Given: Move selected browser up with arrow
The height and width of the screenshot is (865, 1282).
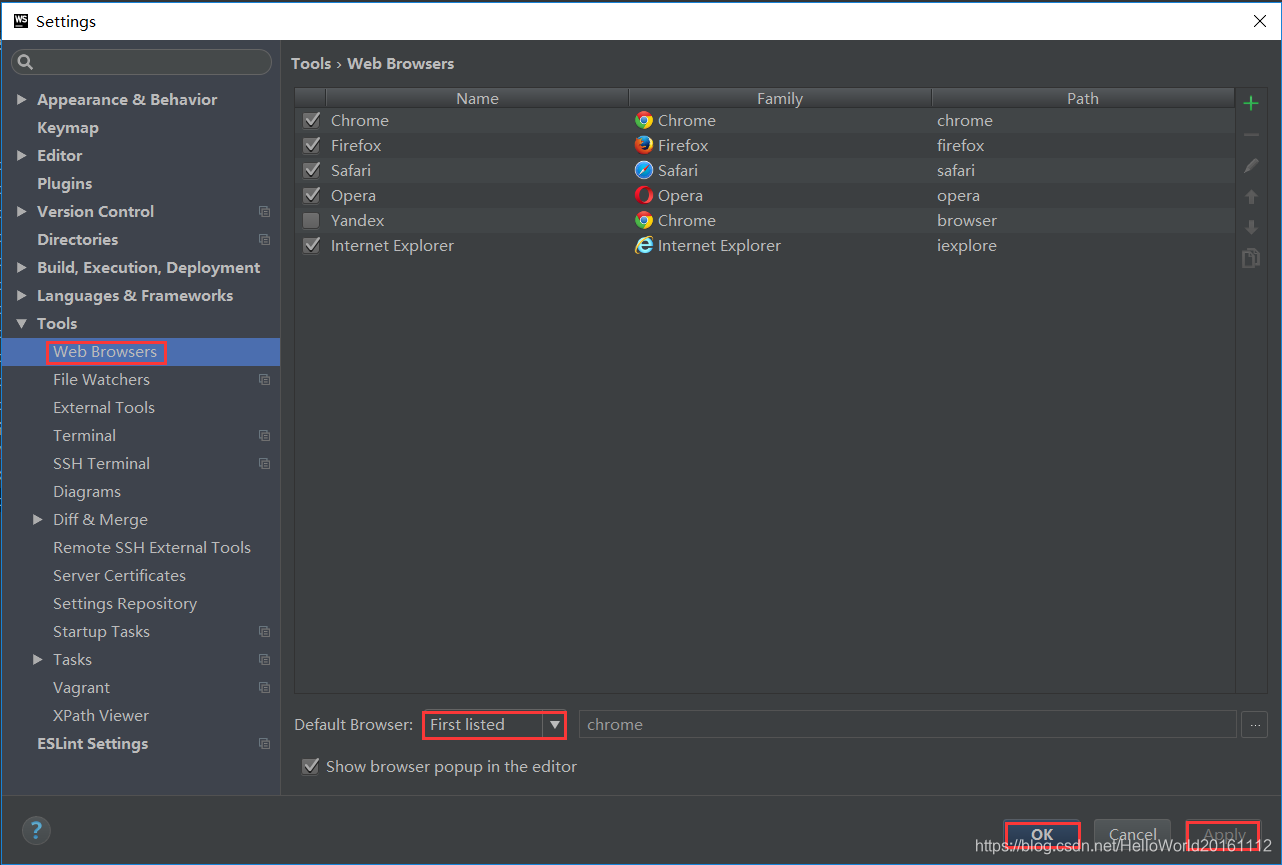Looking at the screenshot, I should point(1250,197).
